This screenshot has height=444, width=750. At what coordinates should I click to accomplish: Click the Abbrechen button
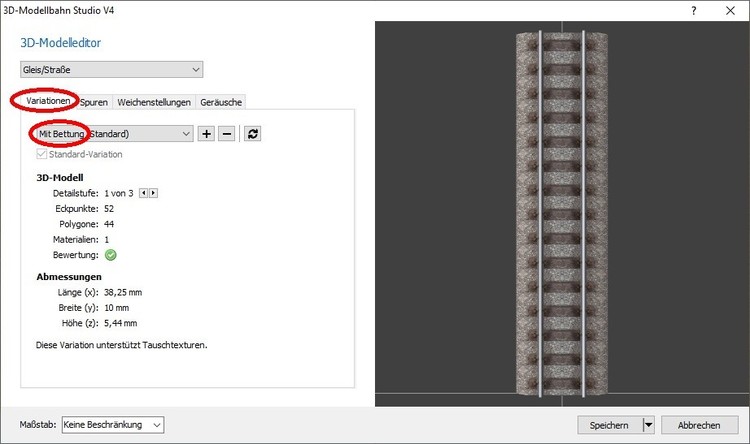coord(699,425)
